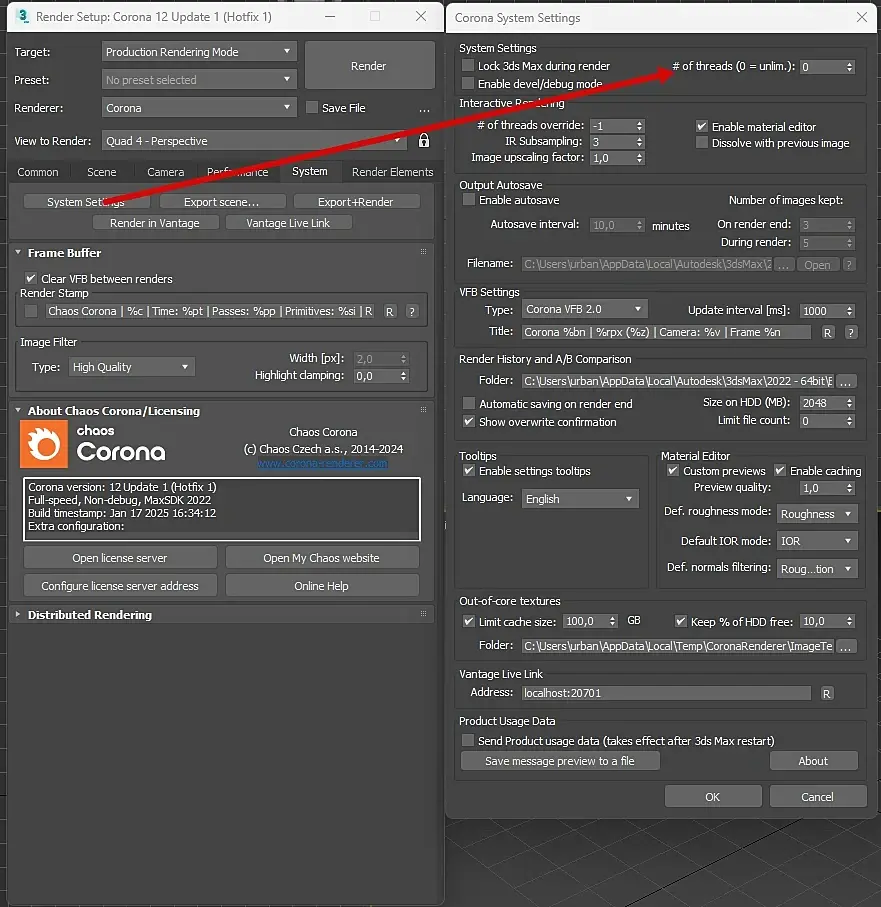
Task: Toggle Keep % of HDD free checkbox
Action: (681, 621)
